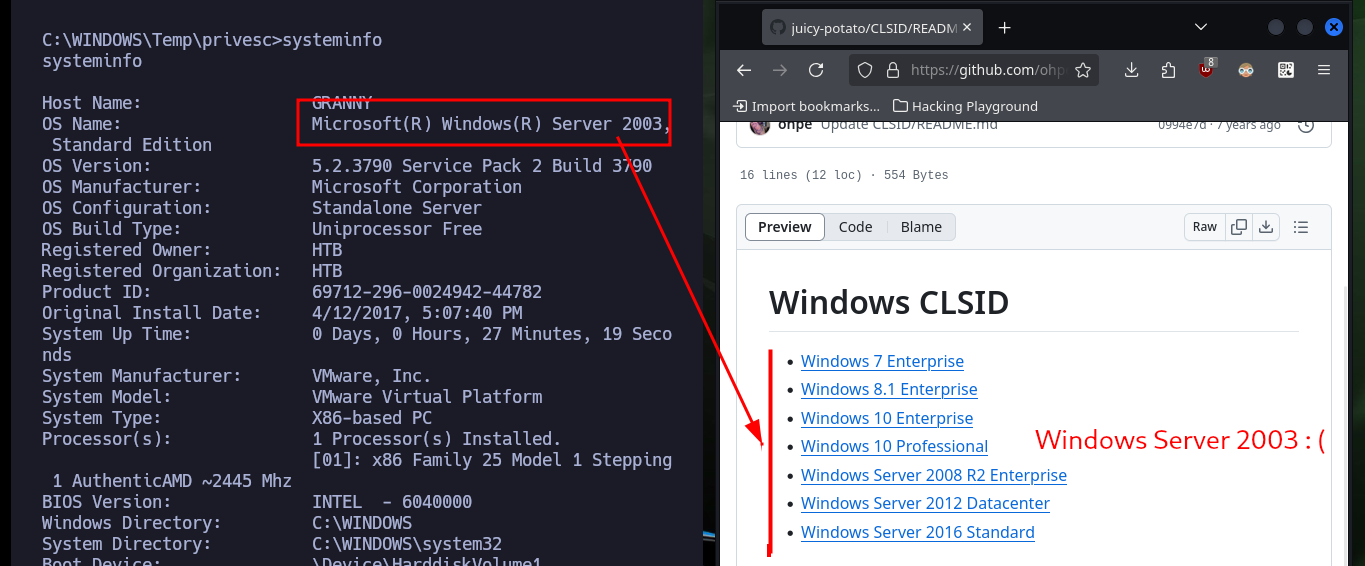Click Product ID '69712-296-0024942-44782' in terminal
This screenshot has width=1365, height=566.
tap(427, 292)
